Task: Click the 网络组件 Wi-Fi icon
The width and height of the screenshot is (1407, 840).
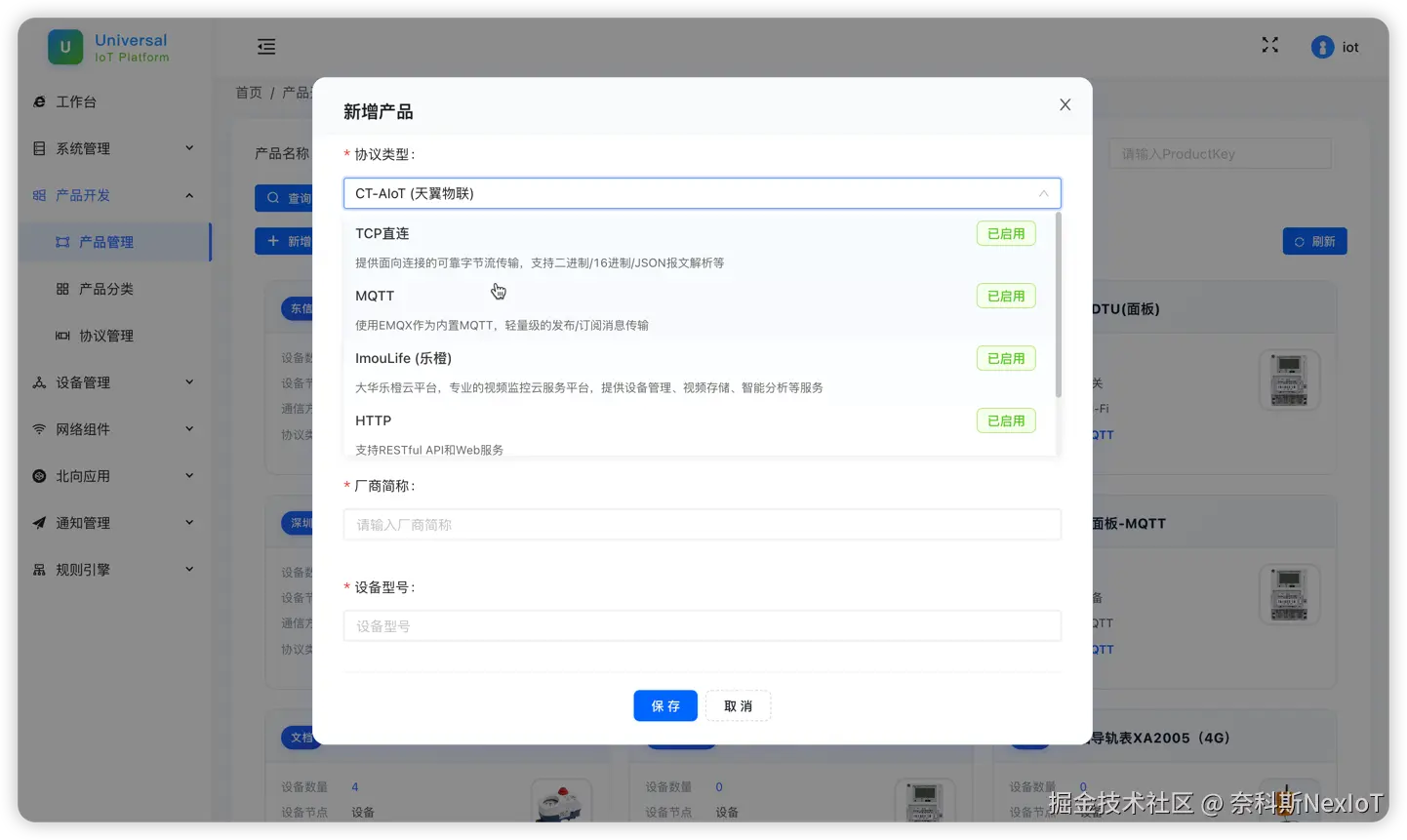Action: [39, 428]
